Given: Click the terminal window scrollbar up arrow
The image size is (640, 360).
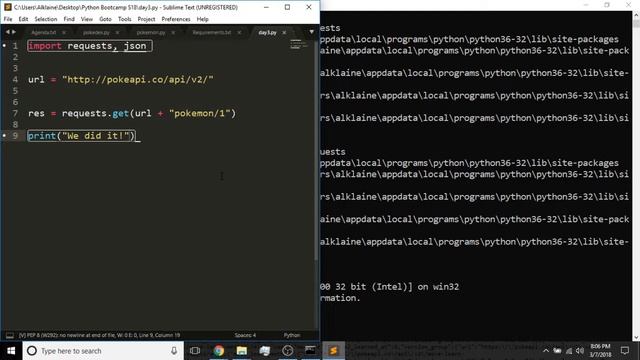Looking at the screenshot, I should pos(636,15).
